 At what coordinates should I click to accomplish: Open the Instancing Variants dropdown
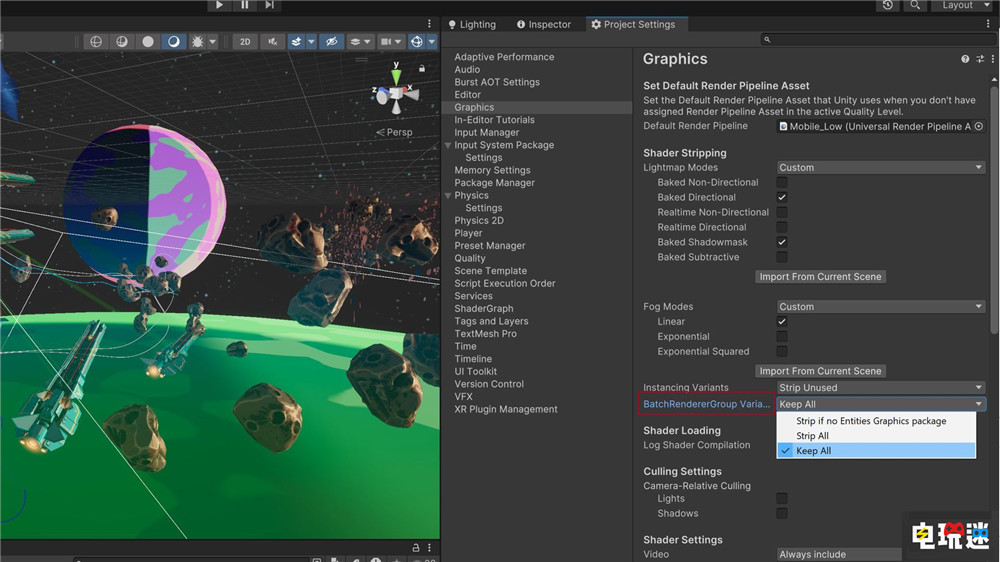880,388
